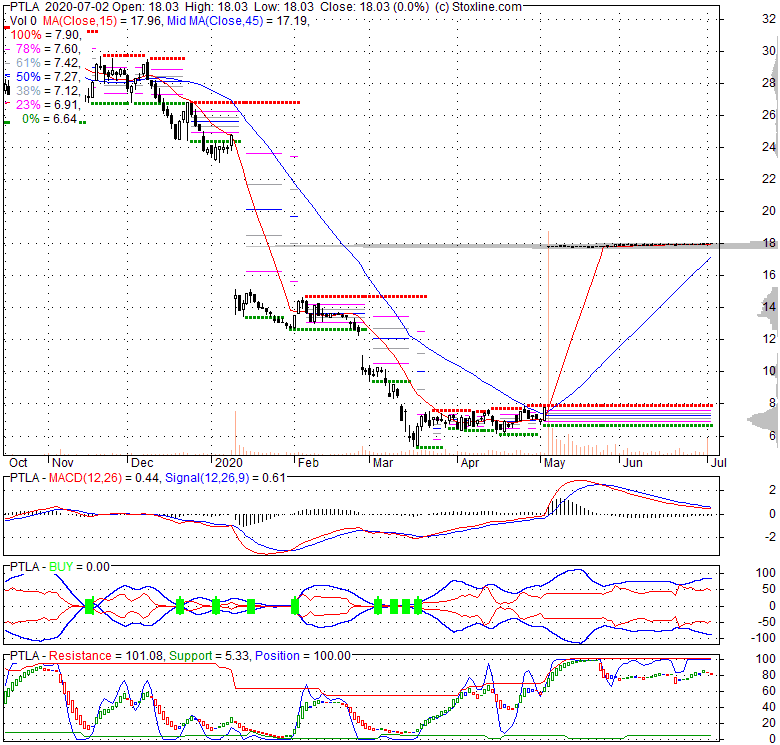Image resolution: width=780 pixels, height=745 pixels.
Task: Click the 100% = 7.90 Fibonacci level
Action: (x=45, y=35)
